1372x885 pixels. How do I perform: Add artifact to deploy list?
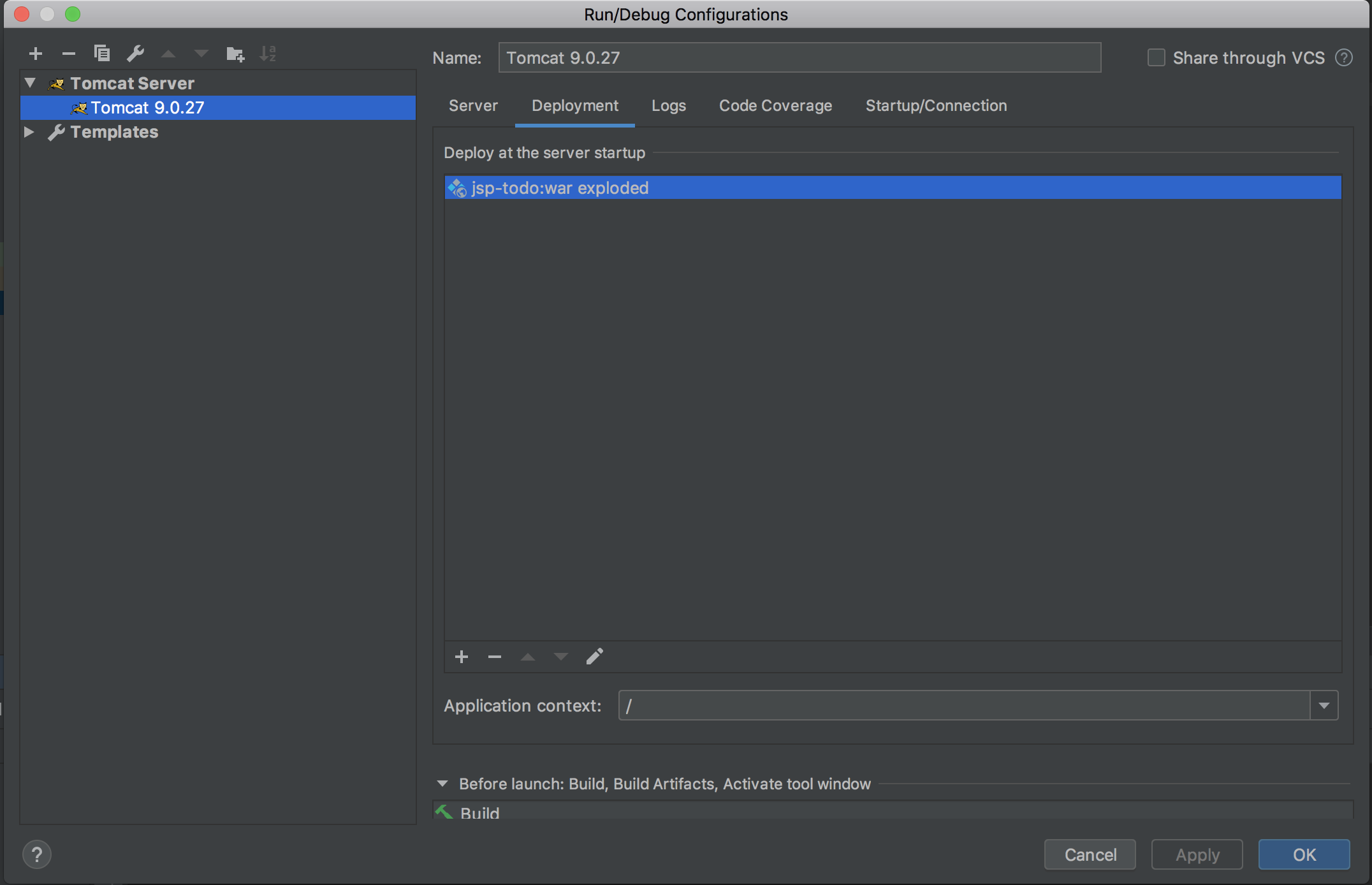[x=462, y=657]
